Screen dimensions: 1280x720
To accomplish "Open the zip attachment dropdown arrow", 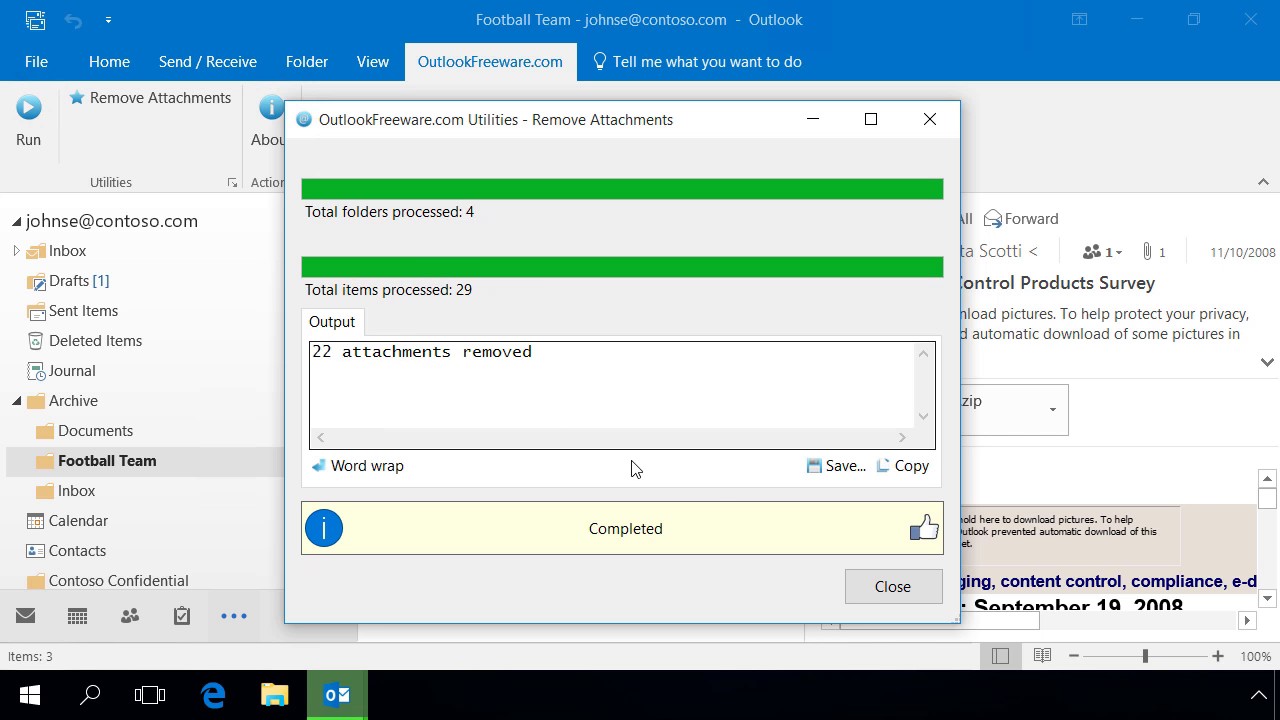I will tap(1052, 409).
